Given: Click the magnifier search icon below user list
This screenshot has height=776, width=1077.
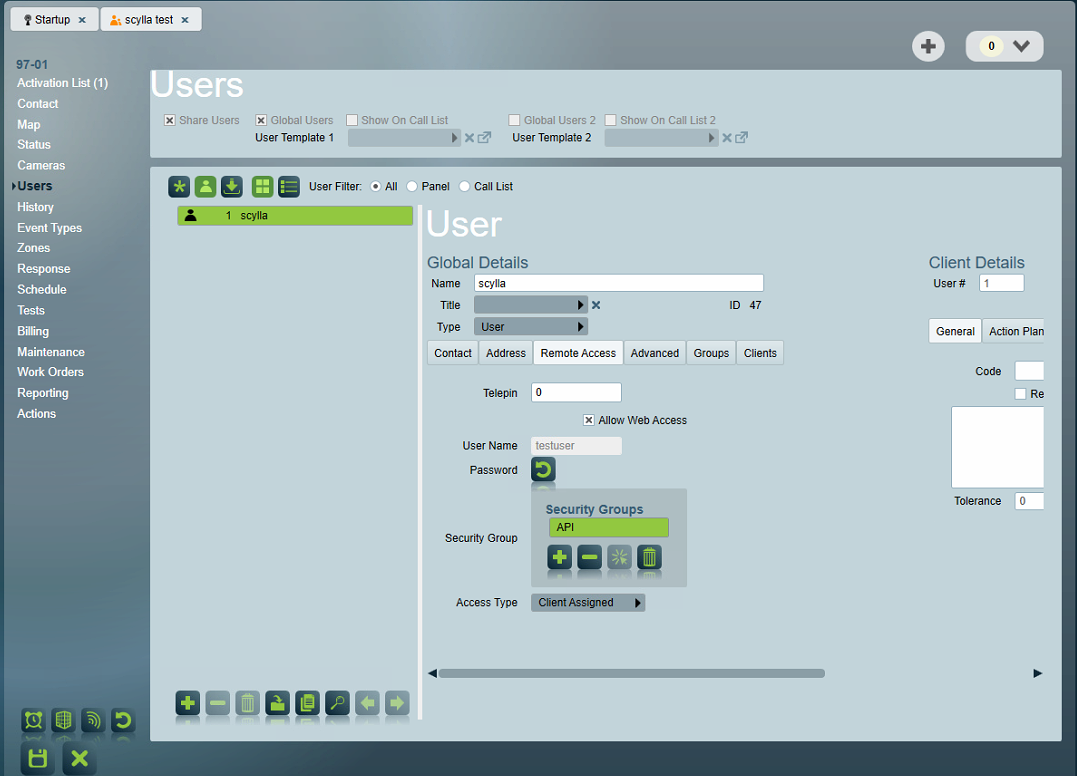Looking at the screenshot, I should coord(337,703).
